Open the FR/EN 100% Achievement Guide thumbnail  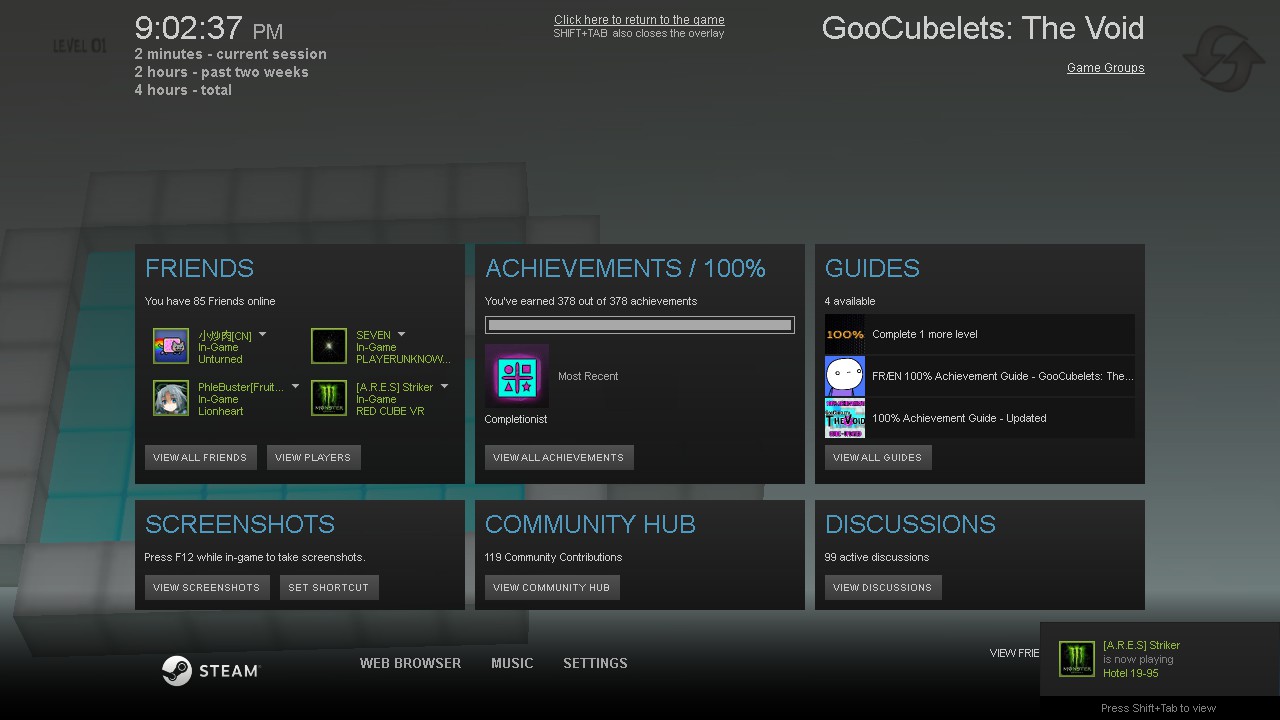(845, 376)
